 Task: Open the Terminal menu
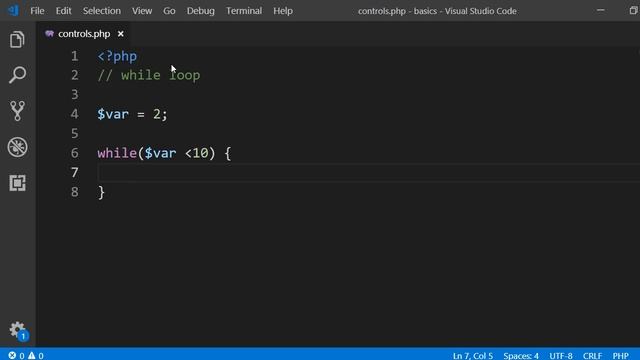244,11
